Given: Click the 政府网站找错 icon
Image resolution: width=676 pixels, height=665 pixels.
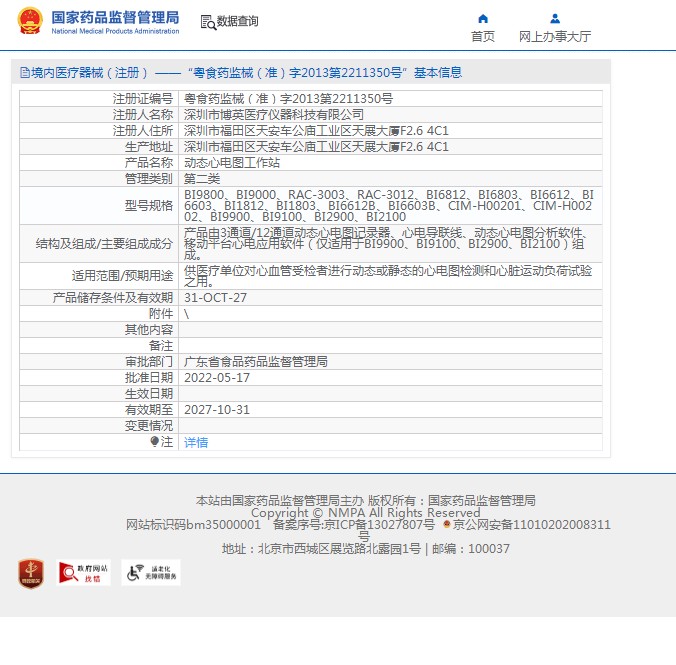Looking at the screenshot, I should [x=83, y=573].
